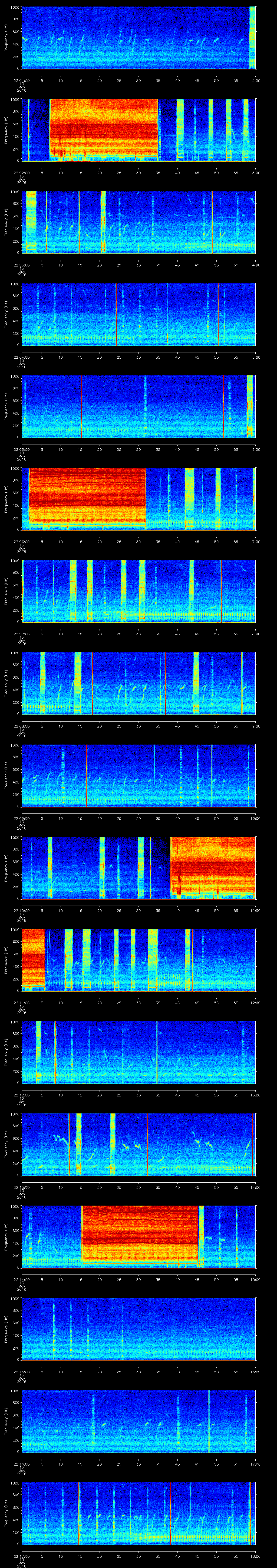Select the spectrogram panel starting at 22:05:00
Image resolution: width=277 pixels, height=1568 pixels.
point(138,407)
